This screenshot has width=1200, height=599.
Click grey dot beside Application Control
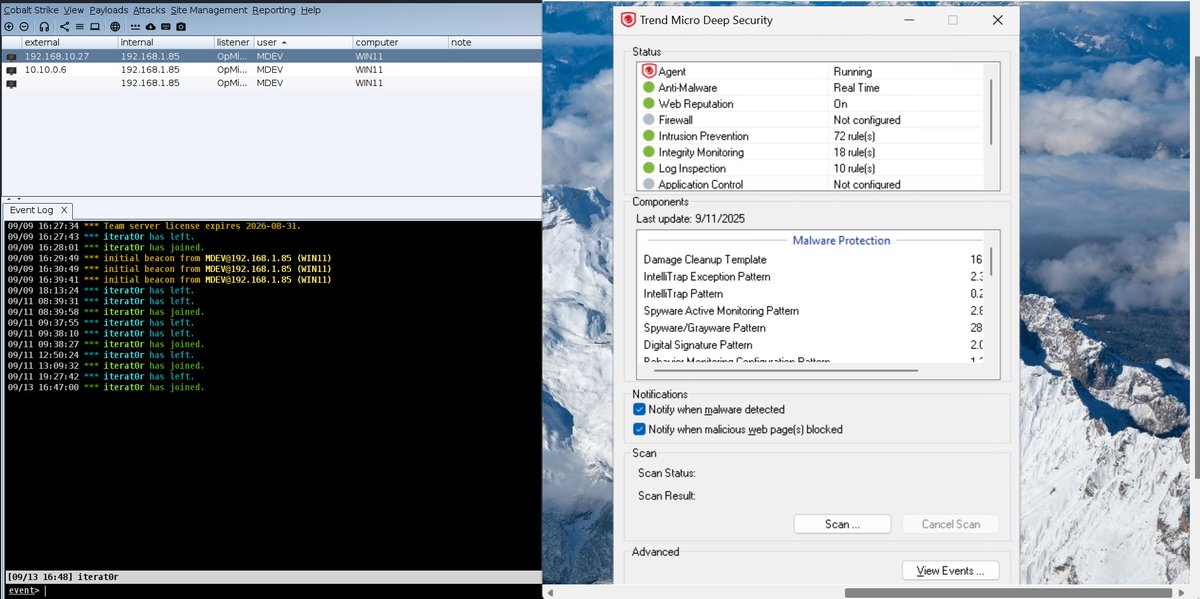(648, 184)
